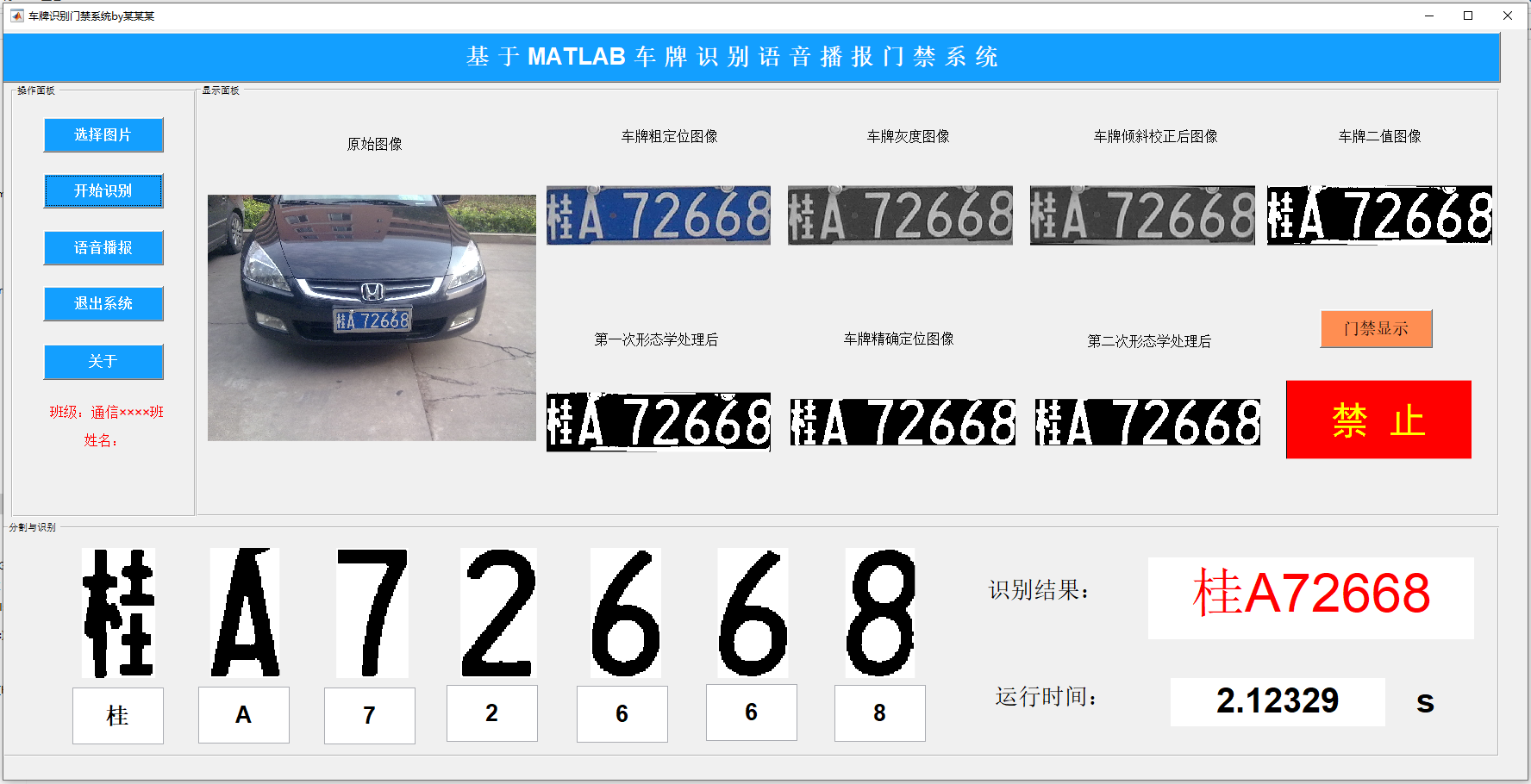The width and height of the screenshot is (1531, 784).
Task: Click segmented character image 桂
Action: (118, 613)
